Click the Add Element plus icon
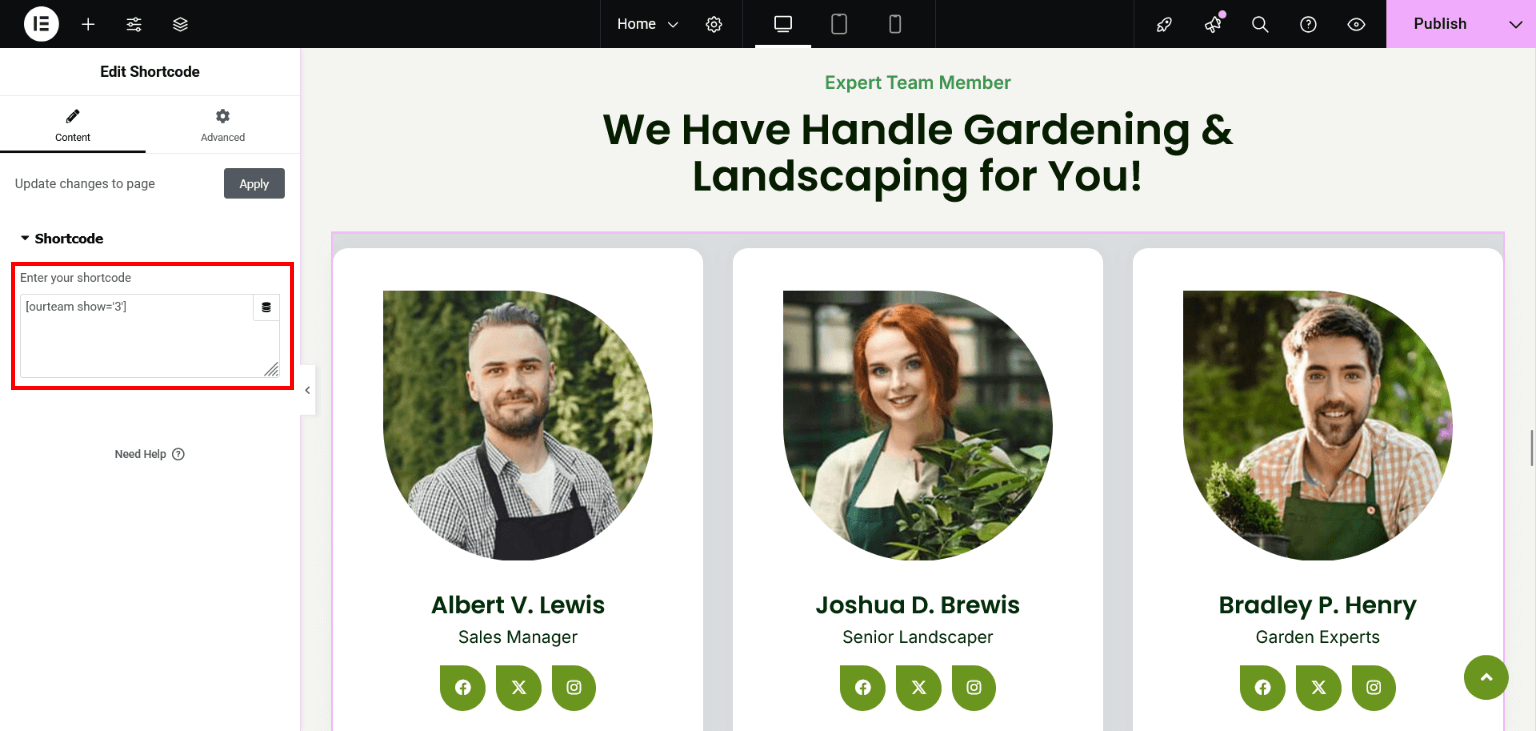 point(88,24)
